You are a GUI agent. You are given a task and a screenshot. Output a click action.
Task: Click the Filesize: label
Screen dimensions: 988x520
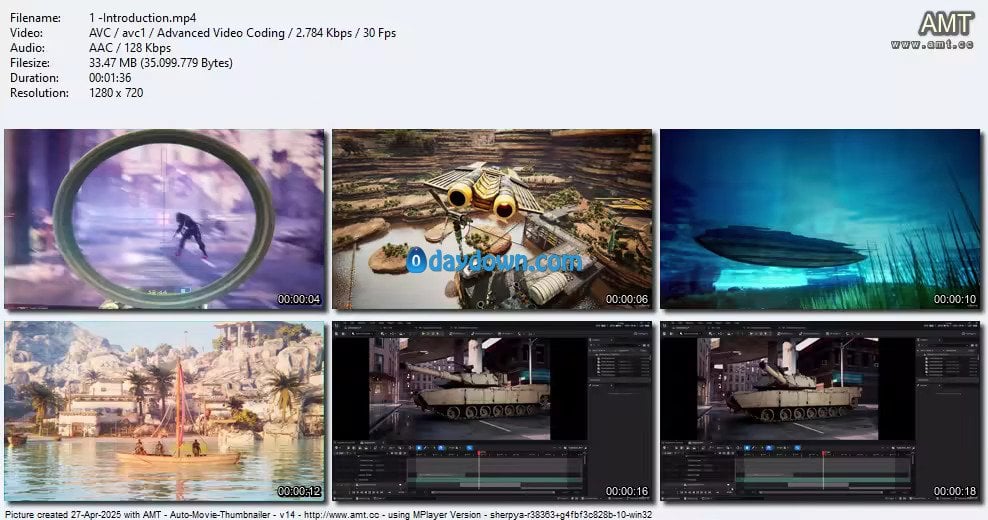[x=30, y=63]
